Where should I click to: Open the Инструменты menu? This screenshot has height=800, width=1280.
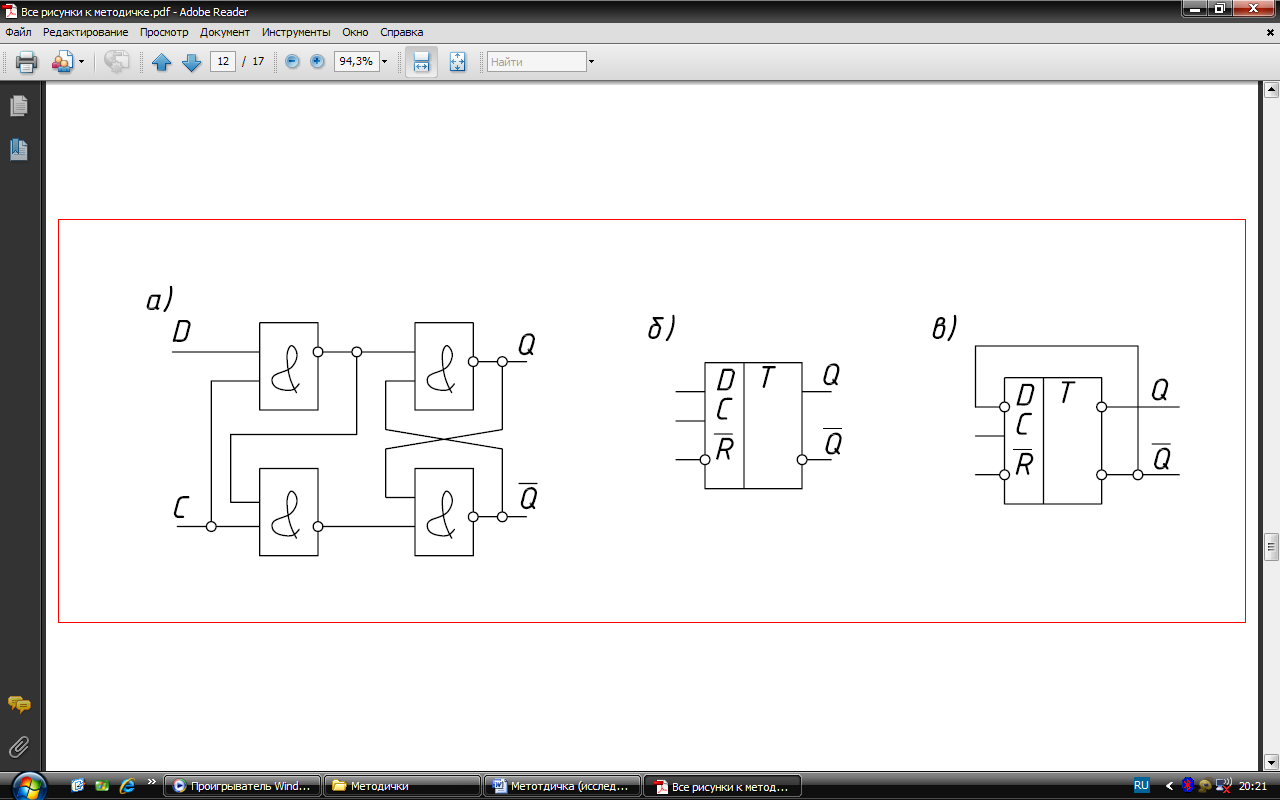296,32
